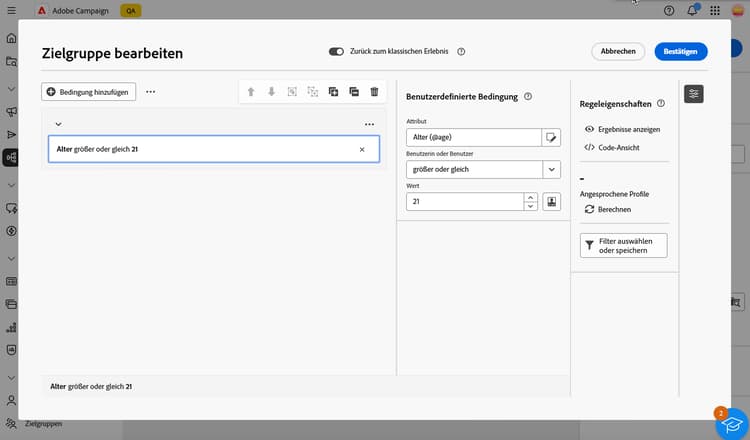Viewport: 750px width, 440px height.
Task: Click Berechnen to calculate profiles
Action: (x=607, y=211)
